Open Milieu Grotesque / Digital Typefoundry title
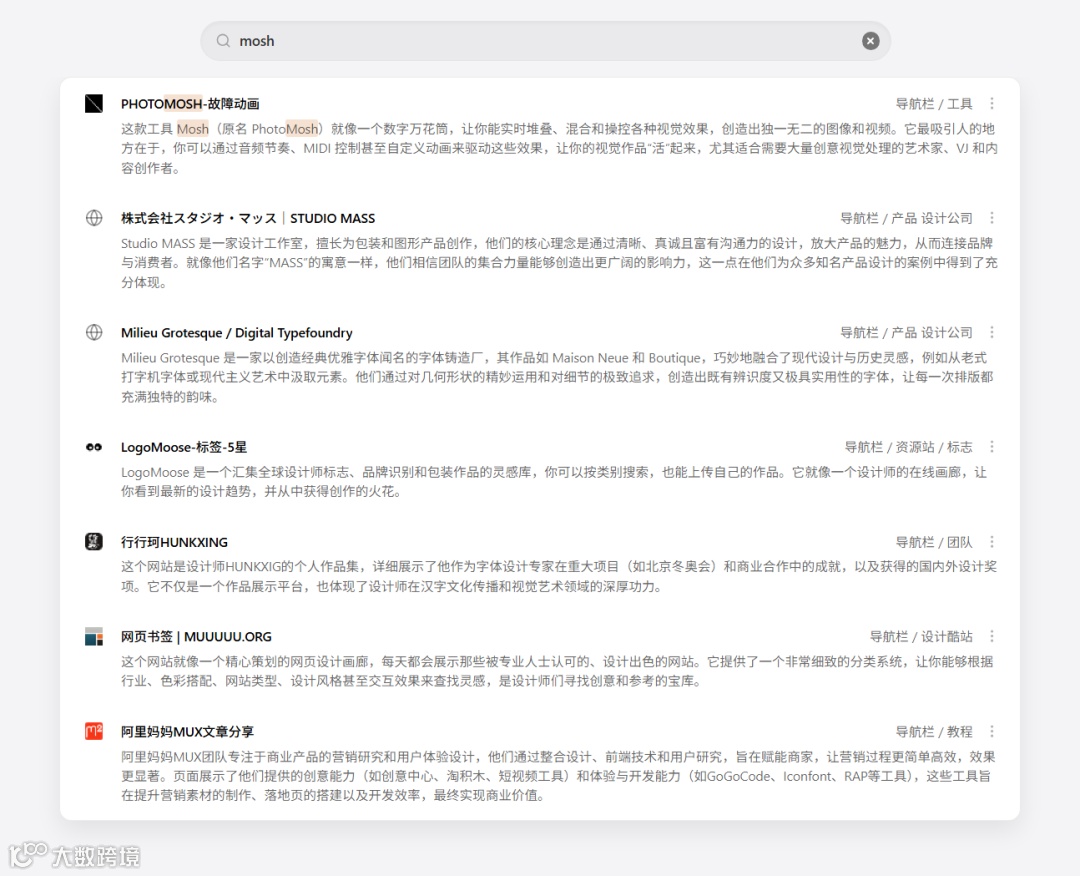The width and height of the screenshot is (1080, 876). coord(236,333)
